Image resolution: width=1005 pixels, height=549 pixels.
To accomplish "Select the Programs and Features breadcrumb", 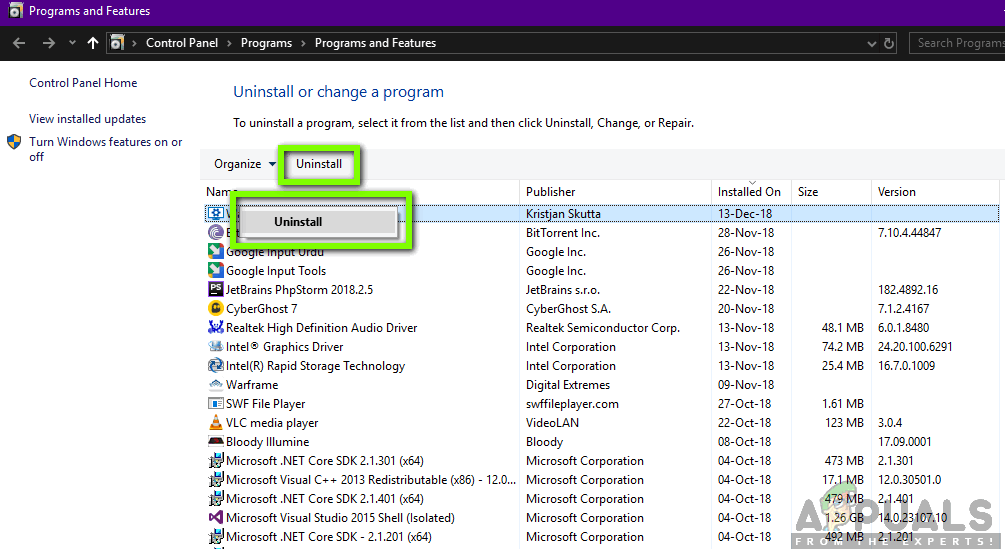I will (375, 43).
